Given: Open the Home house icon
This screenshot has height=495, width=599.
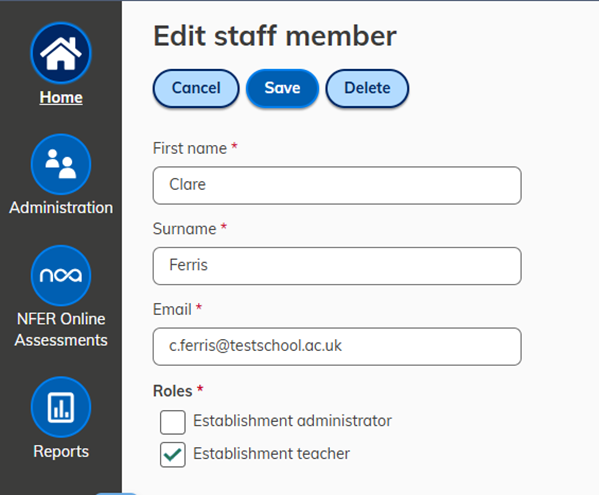Looking at the screenshot, I should pos(61,53).
